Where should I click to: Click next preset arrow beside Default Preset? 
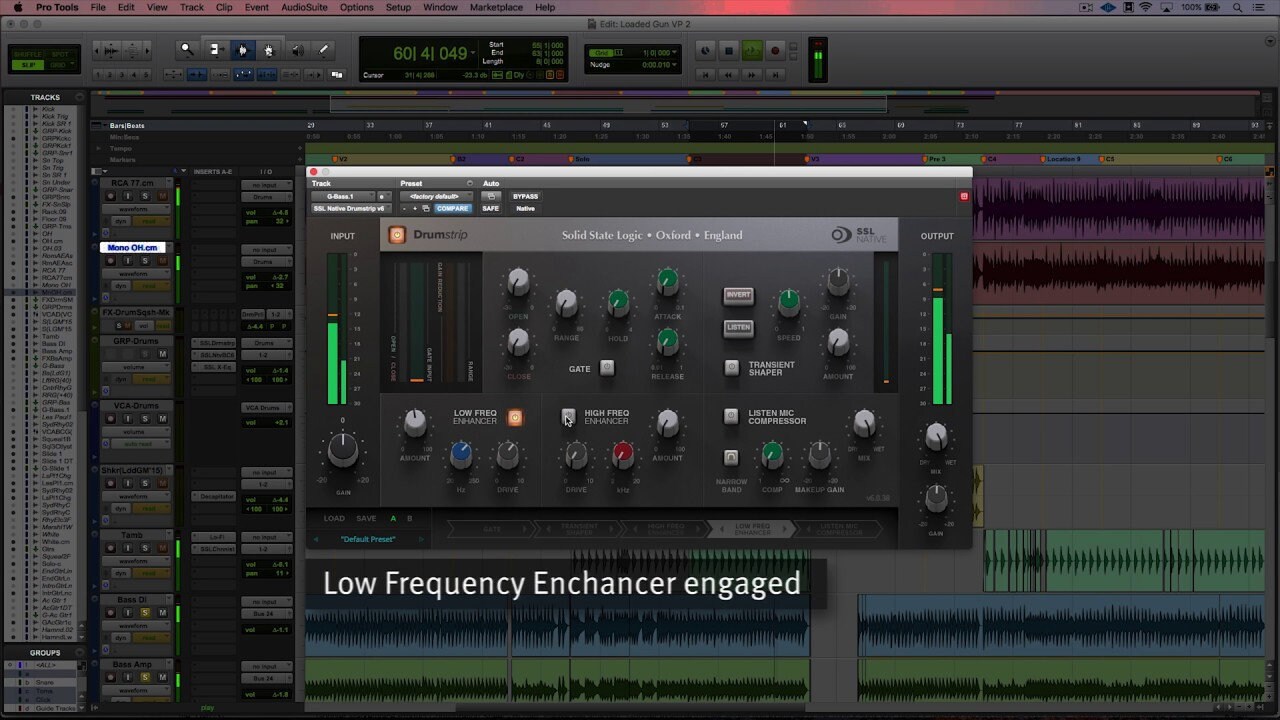(x=421, y=539)
